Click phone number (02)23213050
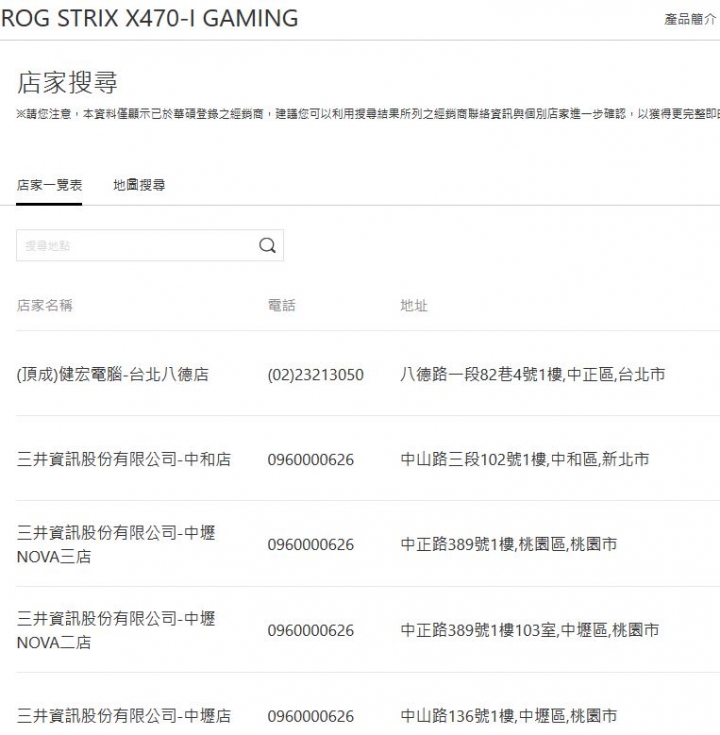The width and height of the screenshot is (720, 735). pos(315,375)
